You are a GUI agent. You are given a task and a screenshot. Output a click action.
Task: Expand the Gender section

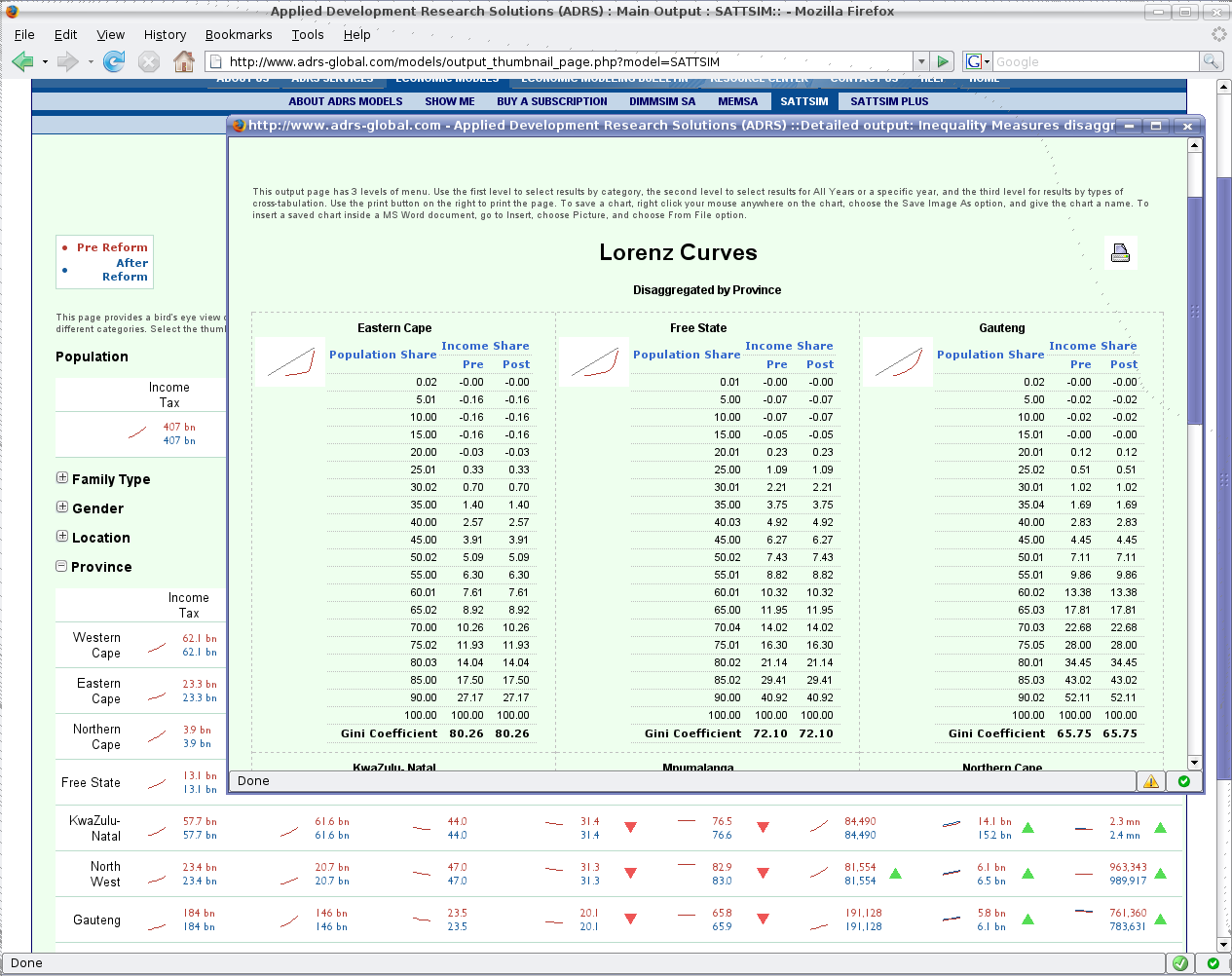point(62,507)
